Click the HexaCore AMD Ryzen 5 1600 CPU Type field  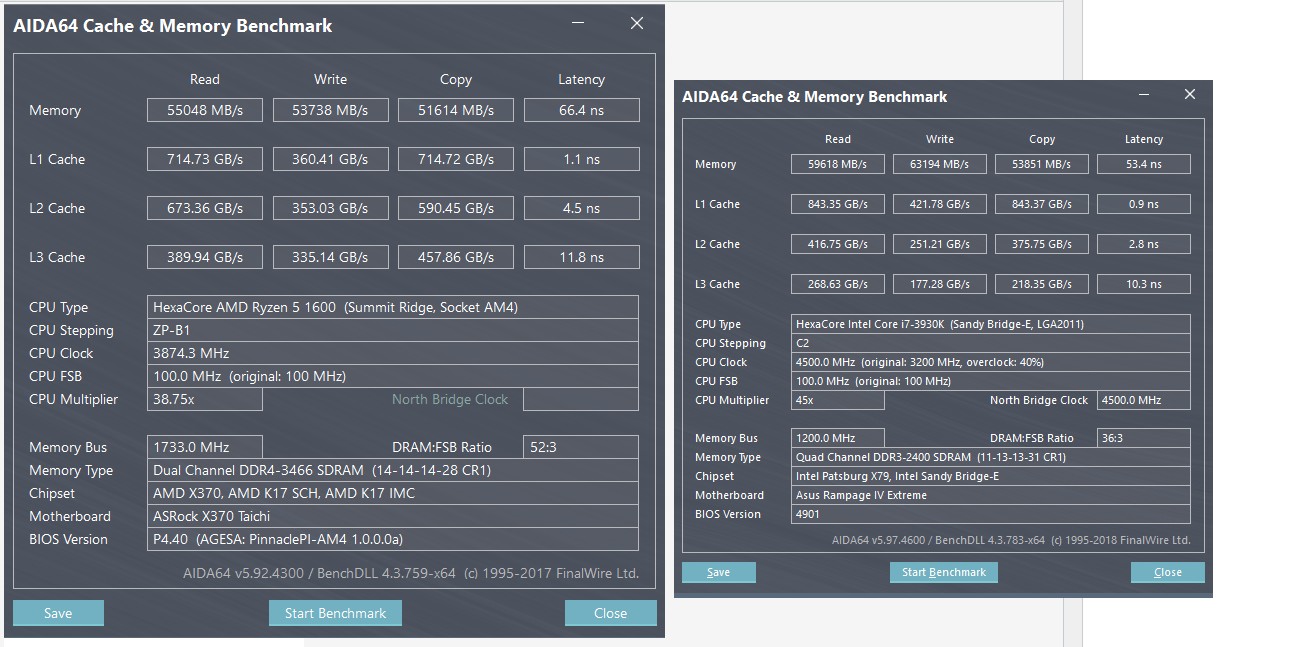(x=394, y=307)
